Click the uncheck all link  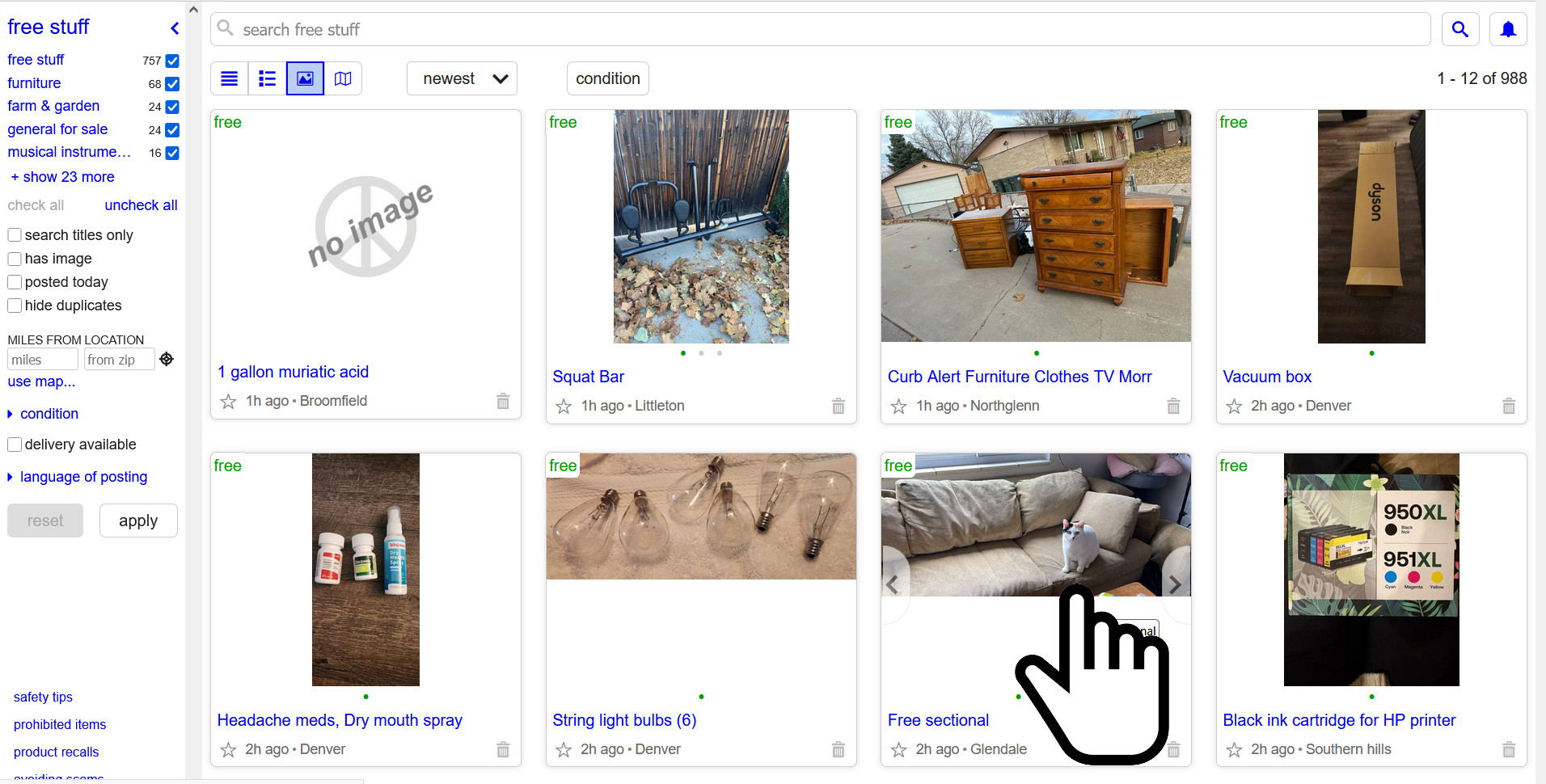(141, 205)
